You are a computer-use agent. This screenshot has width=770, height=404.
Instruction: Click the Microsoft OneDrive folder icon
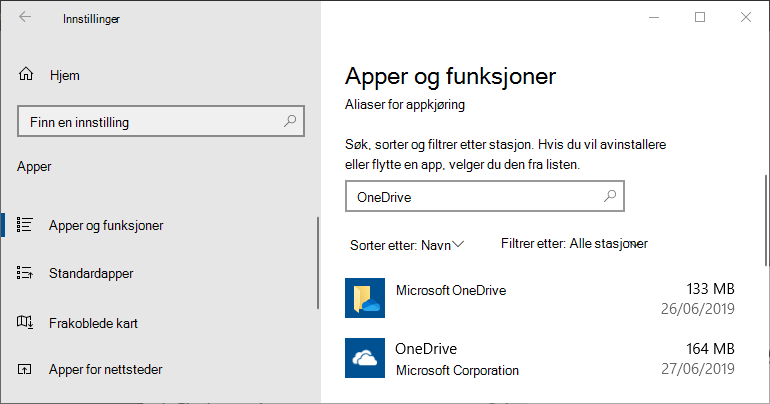[365, 298]
